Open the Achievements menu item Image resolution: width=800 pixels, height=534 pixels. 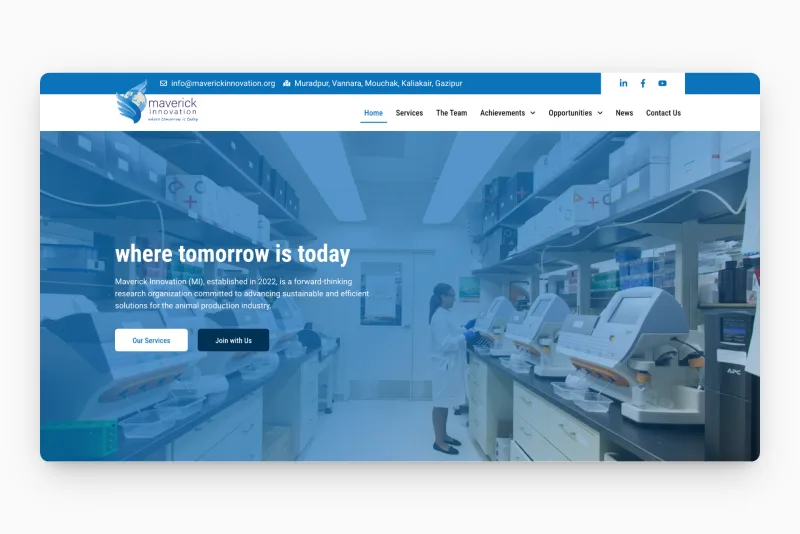coord(503,113)
